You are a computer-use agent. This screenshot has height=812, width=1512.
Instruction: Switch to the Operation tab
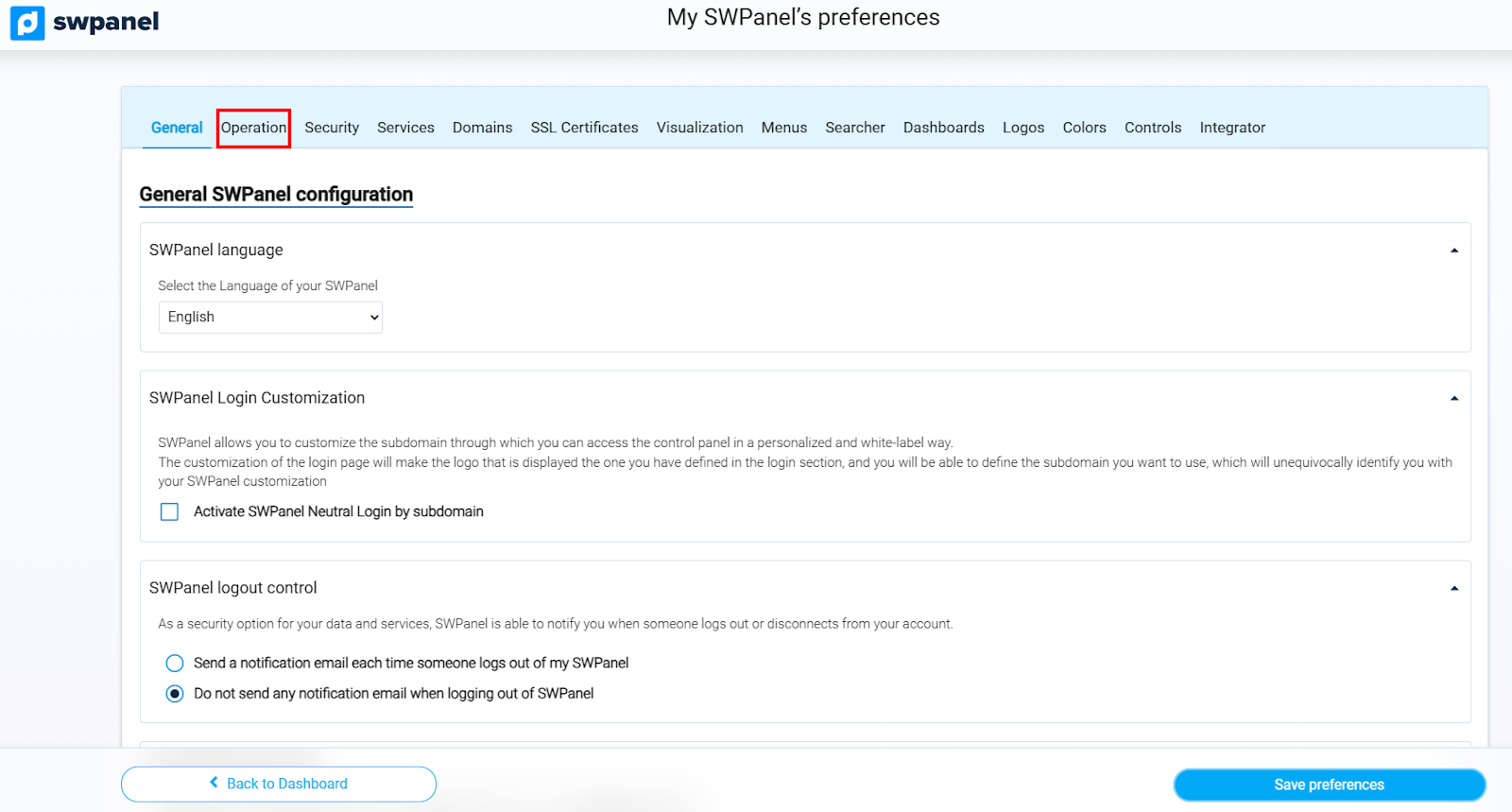coord(253,128)
